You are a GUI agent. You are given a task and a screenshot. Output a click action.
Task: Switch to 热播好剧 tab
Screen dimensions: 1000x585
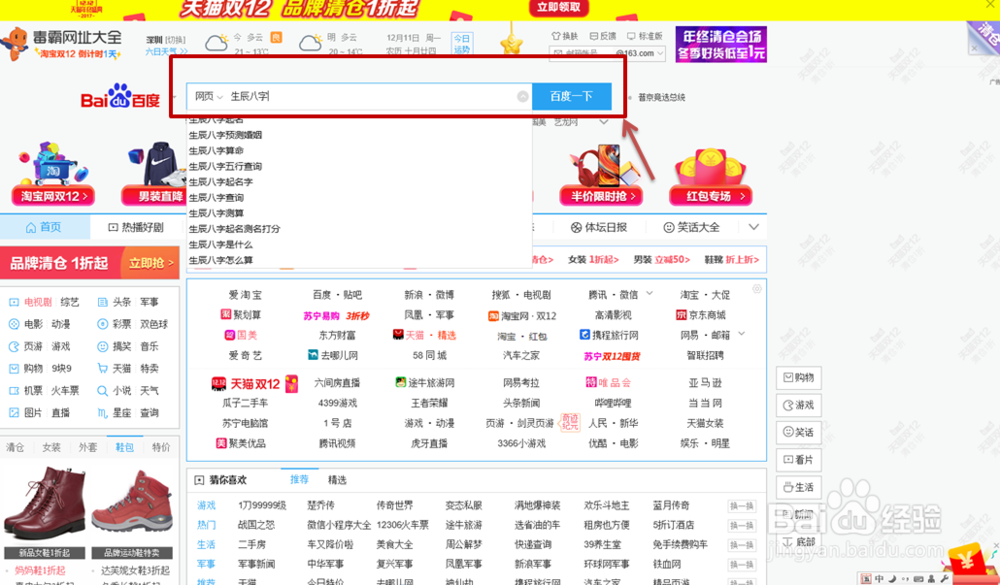(136, 227)
